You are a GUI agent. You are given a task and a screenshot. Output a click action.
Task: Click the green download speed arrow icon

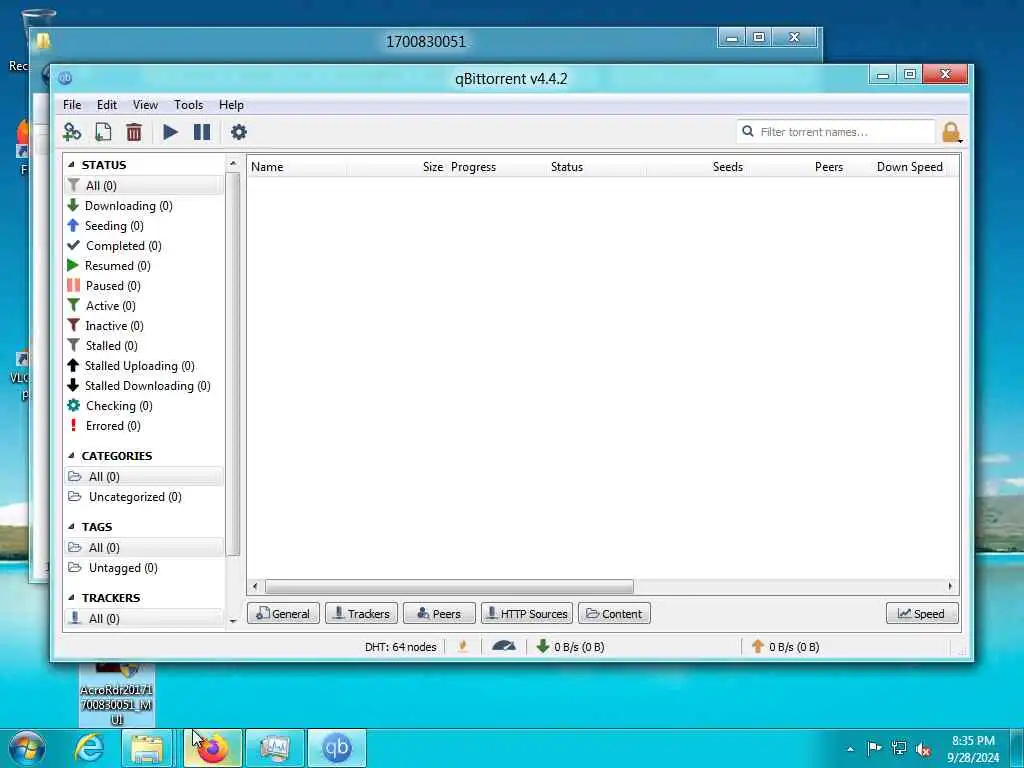point(543,647)
